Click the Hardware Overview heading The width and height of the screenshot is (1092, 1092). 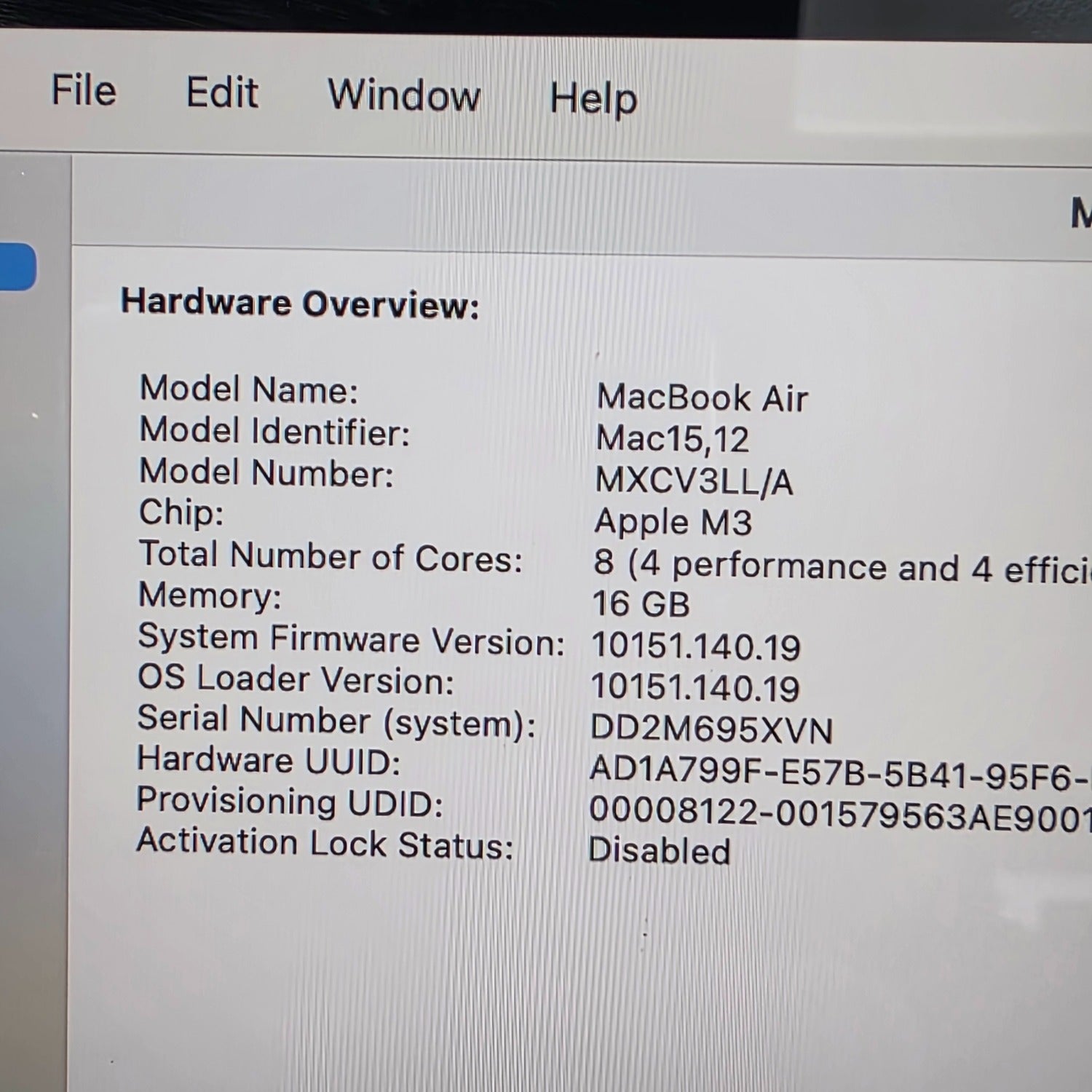click(300, 304)
